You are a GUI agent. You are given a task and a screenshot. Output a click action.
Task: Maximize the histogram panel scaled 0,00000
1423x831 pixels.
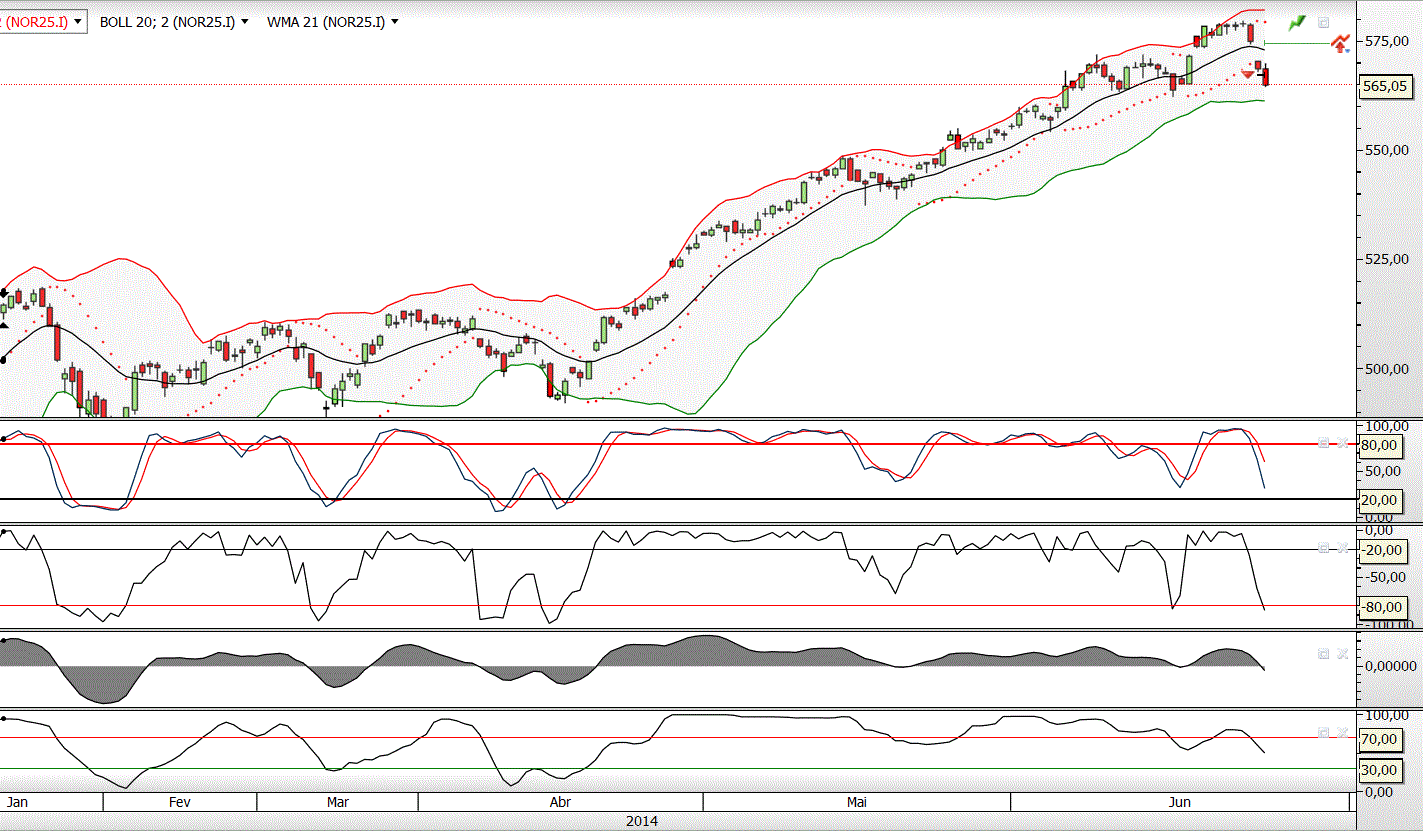click(x=1323, y=653)
